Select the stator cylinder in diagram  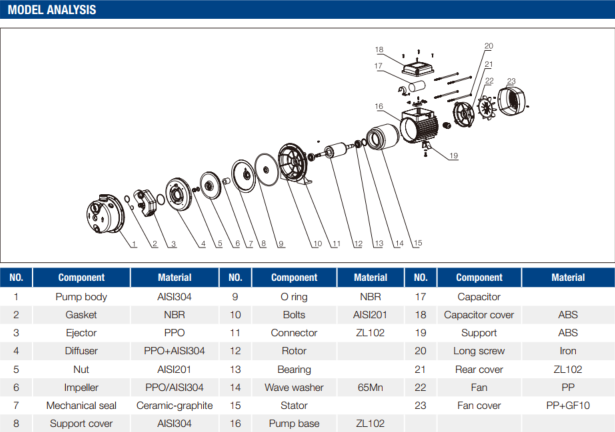click(381, 138)
